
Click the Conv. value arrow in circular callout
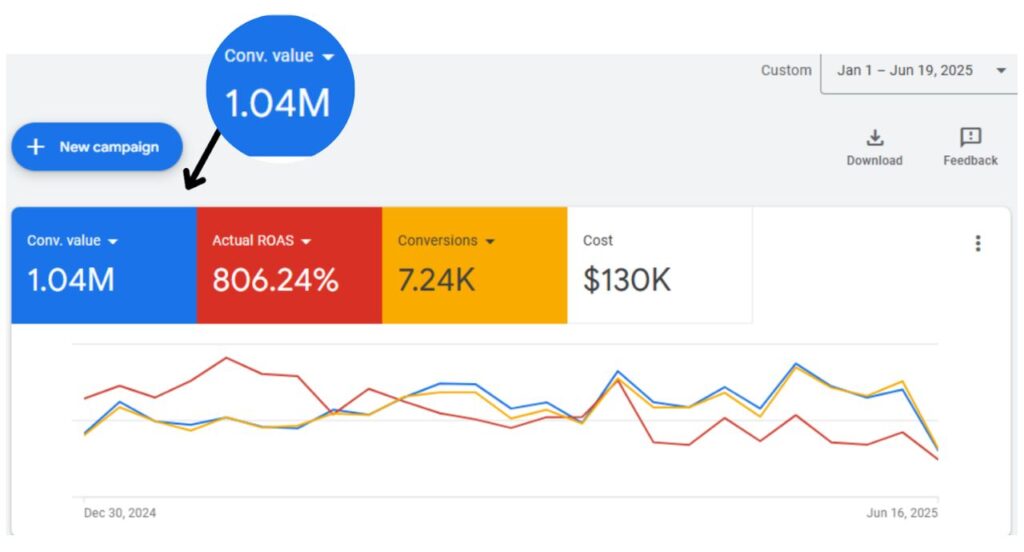pos(326,57)
